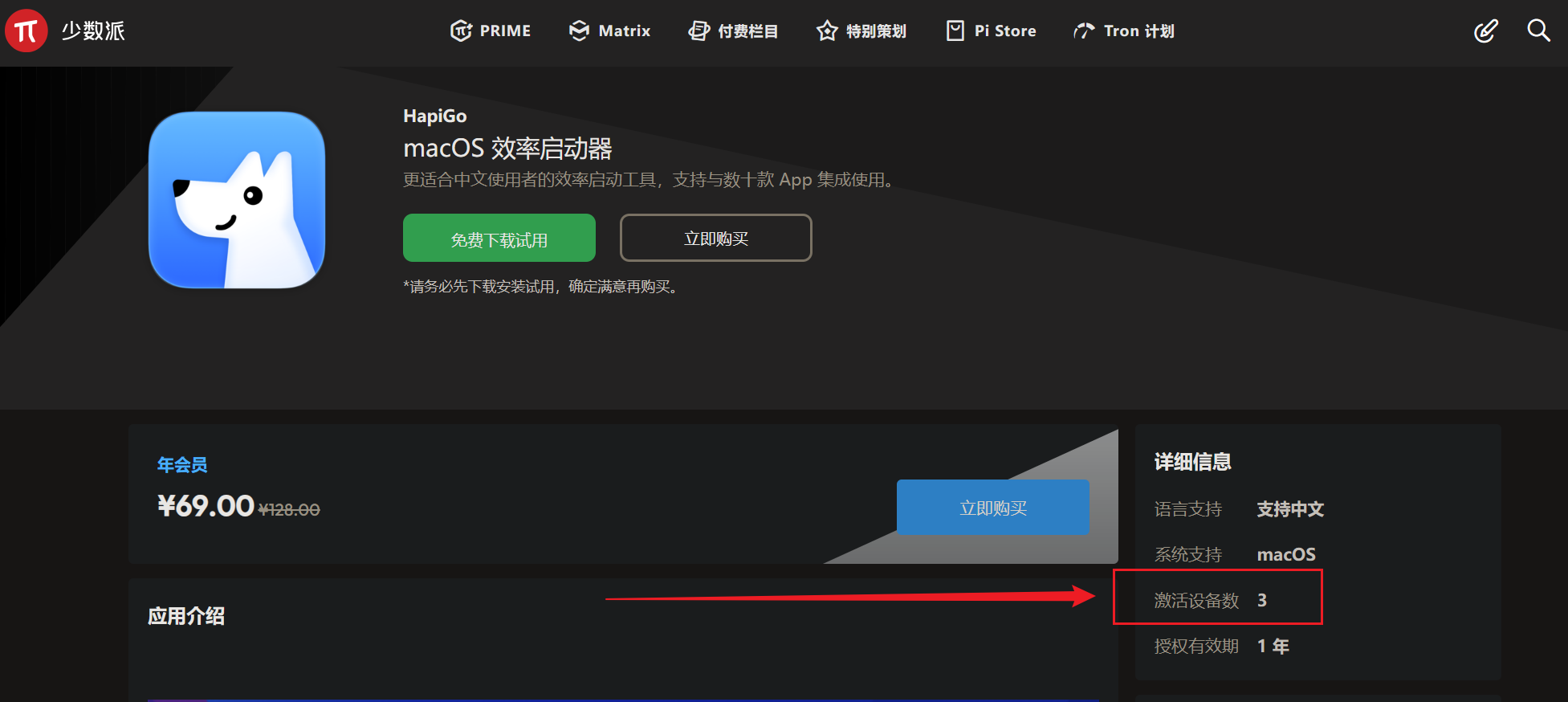Click the outlined 立即购买 button
The height and width of the screenshot is (702, 1568).
[716, 238]
